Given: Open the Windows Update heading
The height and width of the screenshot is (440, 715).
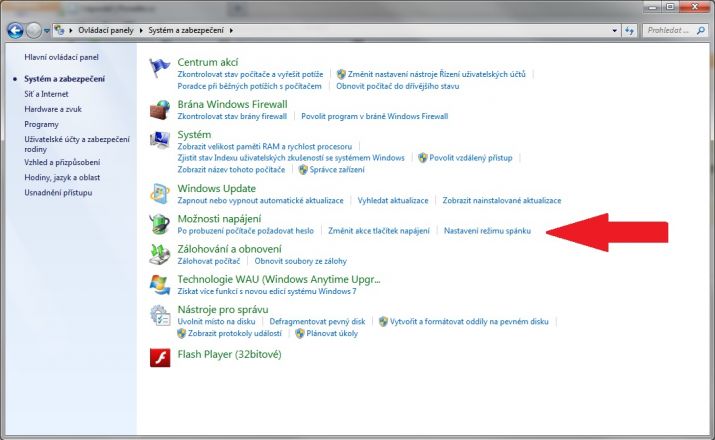Looking at the screenshot, I should click(x=217, y=188).
